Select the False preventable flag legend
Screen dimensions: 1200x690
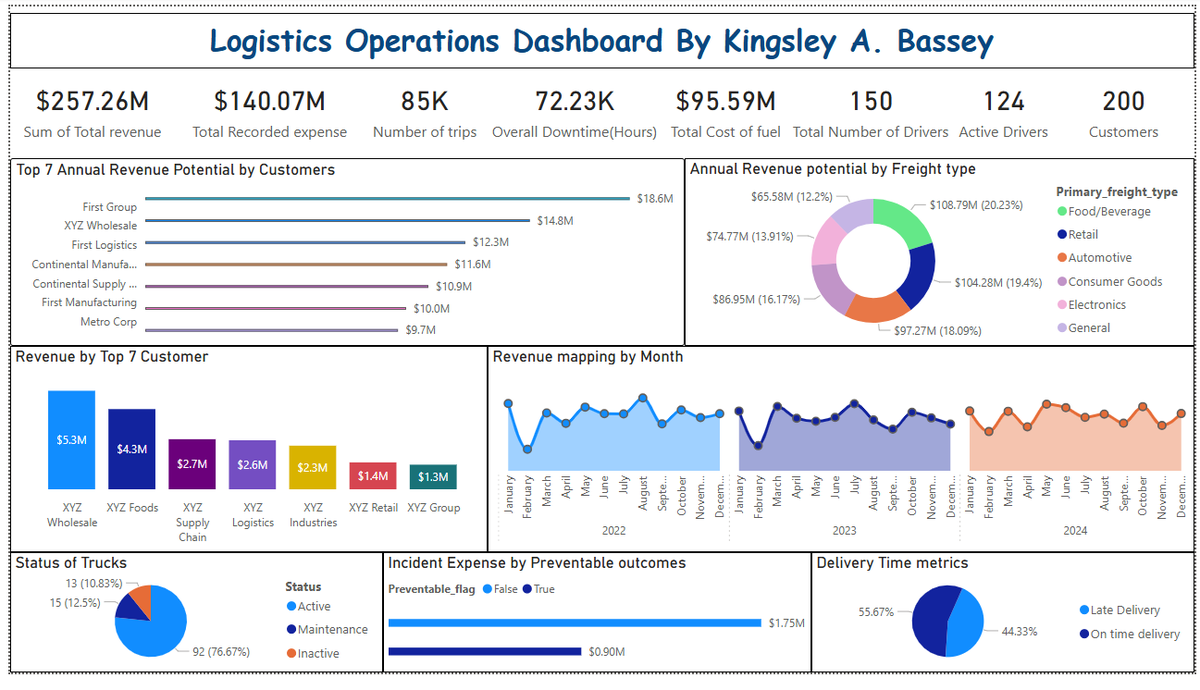click(500, 589)
